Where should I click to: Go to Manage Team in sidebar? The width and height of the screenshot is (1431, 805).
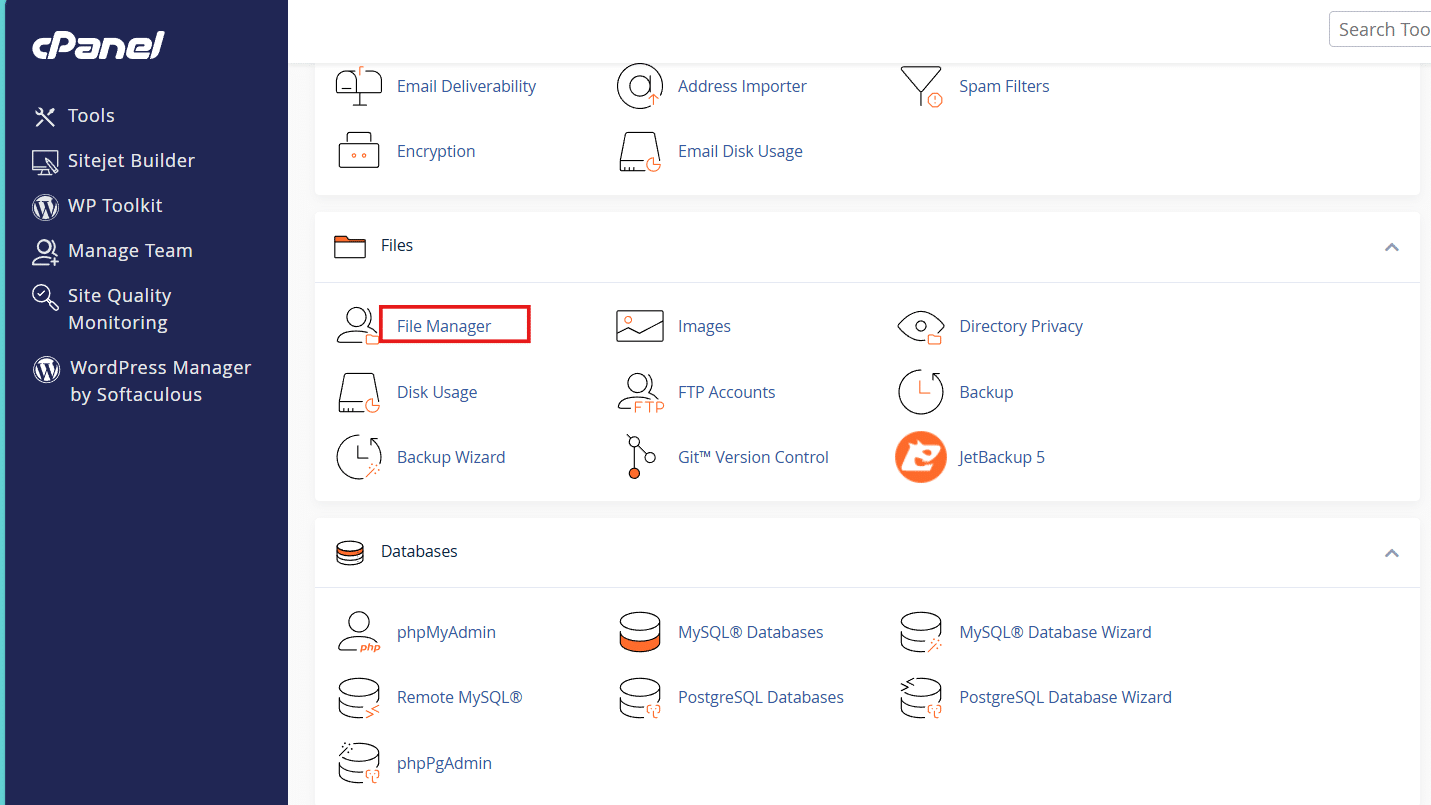(130, 251)
